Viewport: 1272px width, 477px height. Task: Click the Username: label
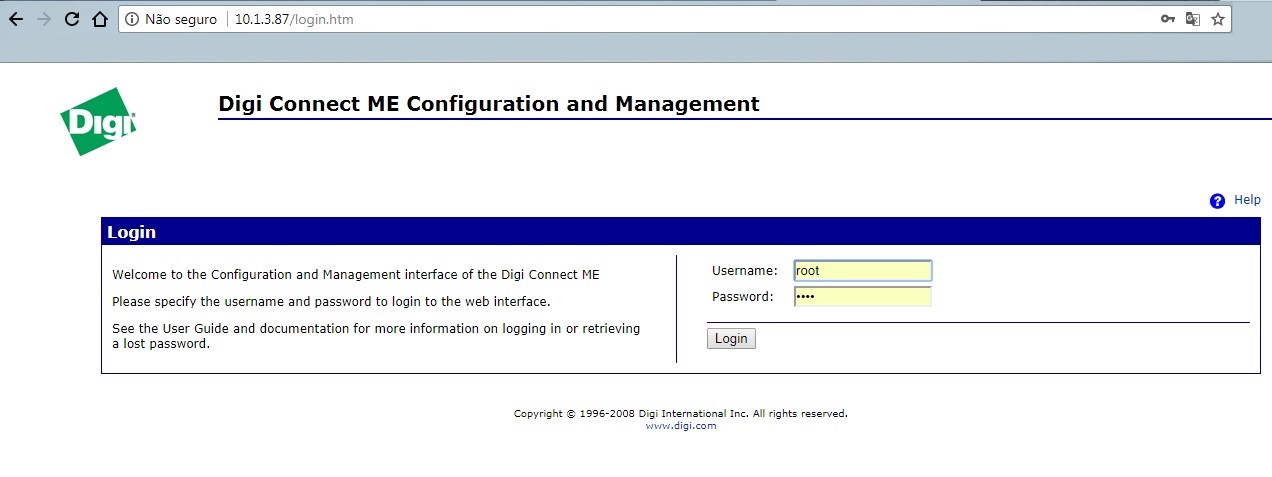[745, 271]
